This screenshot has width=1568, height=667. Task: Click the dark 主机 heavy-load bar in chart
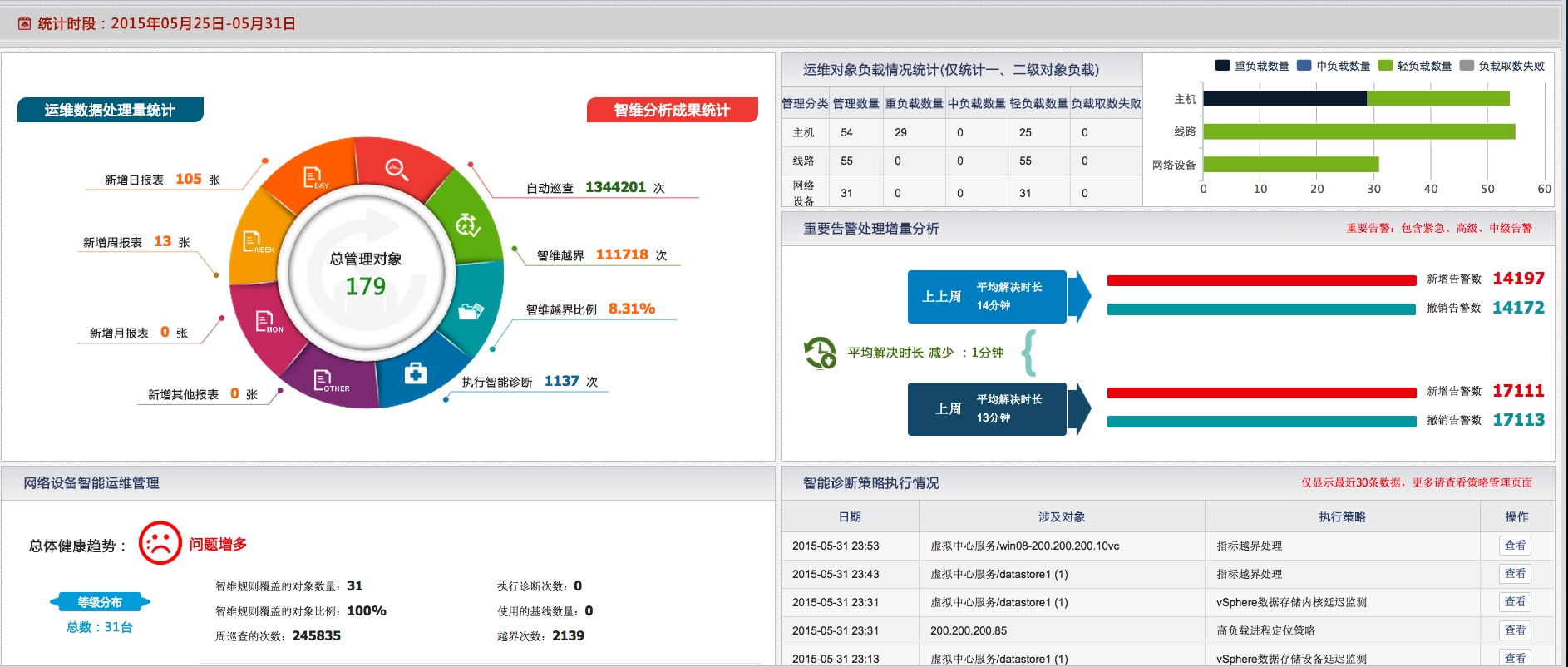1284,98
